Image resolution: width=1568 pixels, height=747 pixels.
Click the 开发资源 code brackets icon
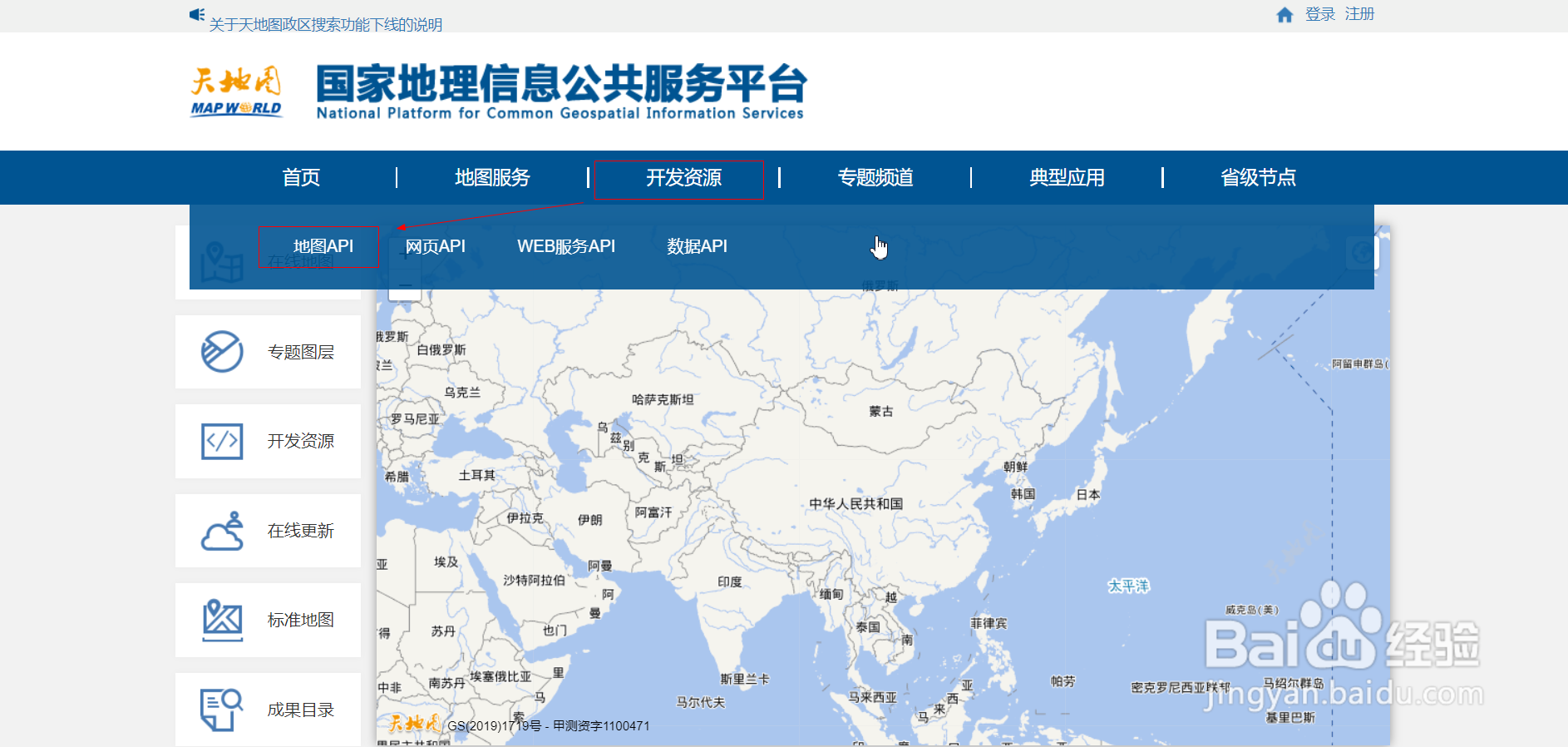222,441
